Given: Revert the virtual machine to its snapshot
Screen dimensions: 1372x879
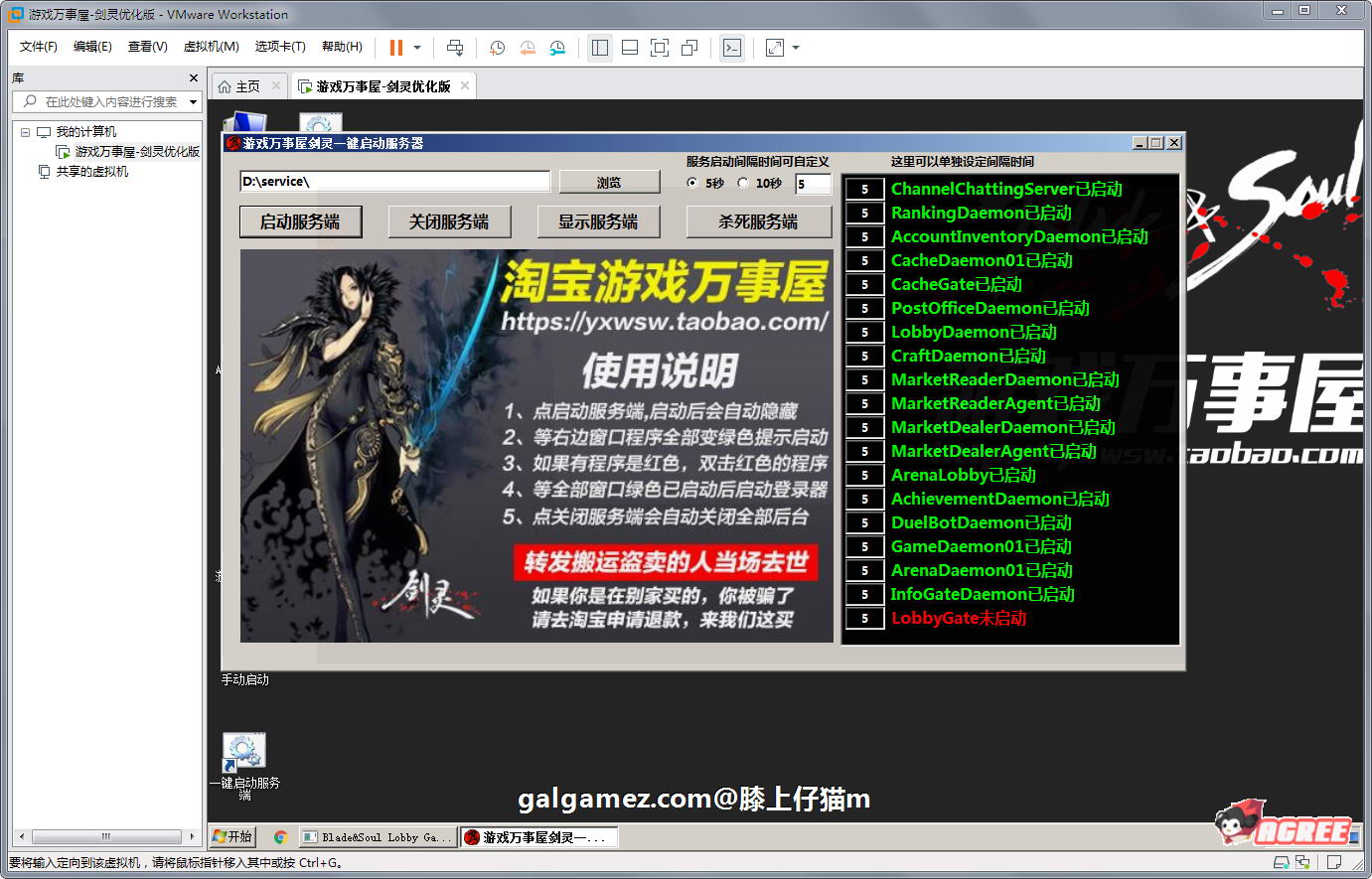Looking at the screenshot, I should (526, 47).
